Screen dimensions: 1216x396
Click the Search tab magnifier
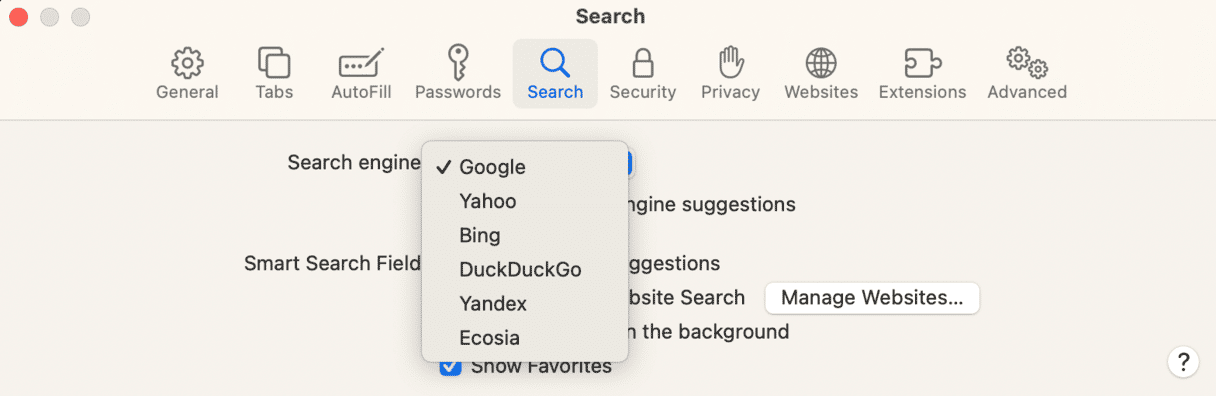[x=555, y=63]
